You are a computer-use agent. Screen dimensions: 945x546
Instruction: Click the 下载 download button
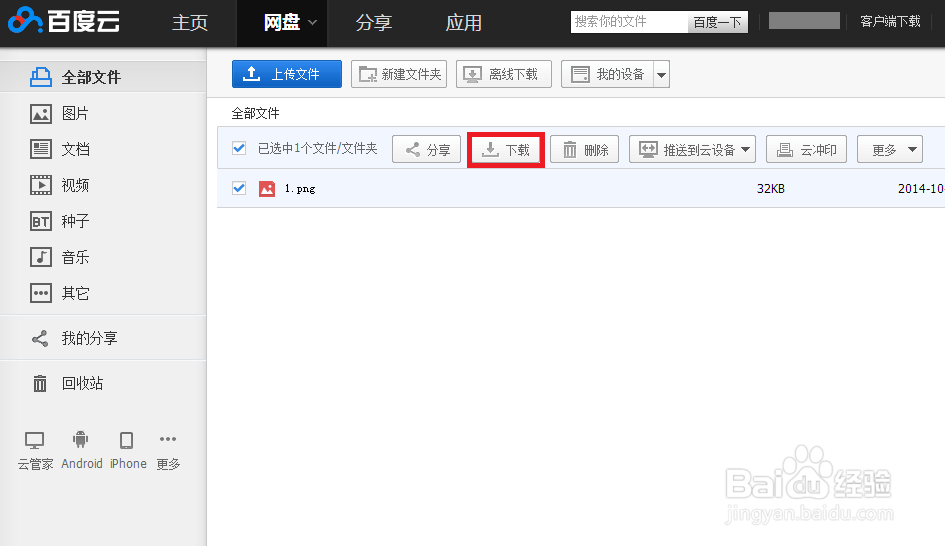point(506,149)
